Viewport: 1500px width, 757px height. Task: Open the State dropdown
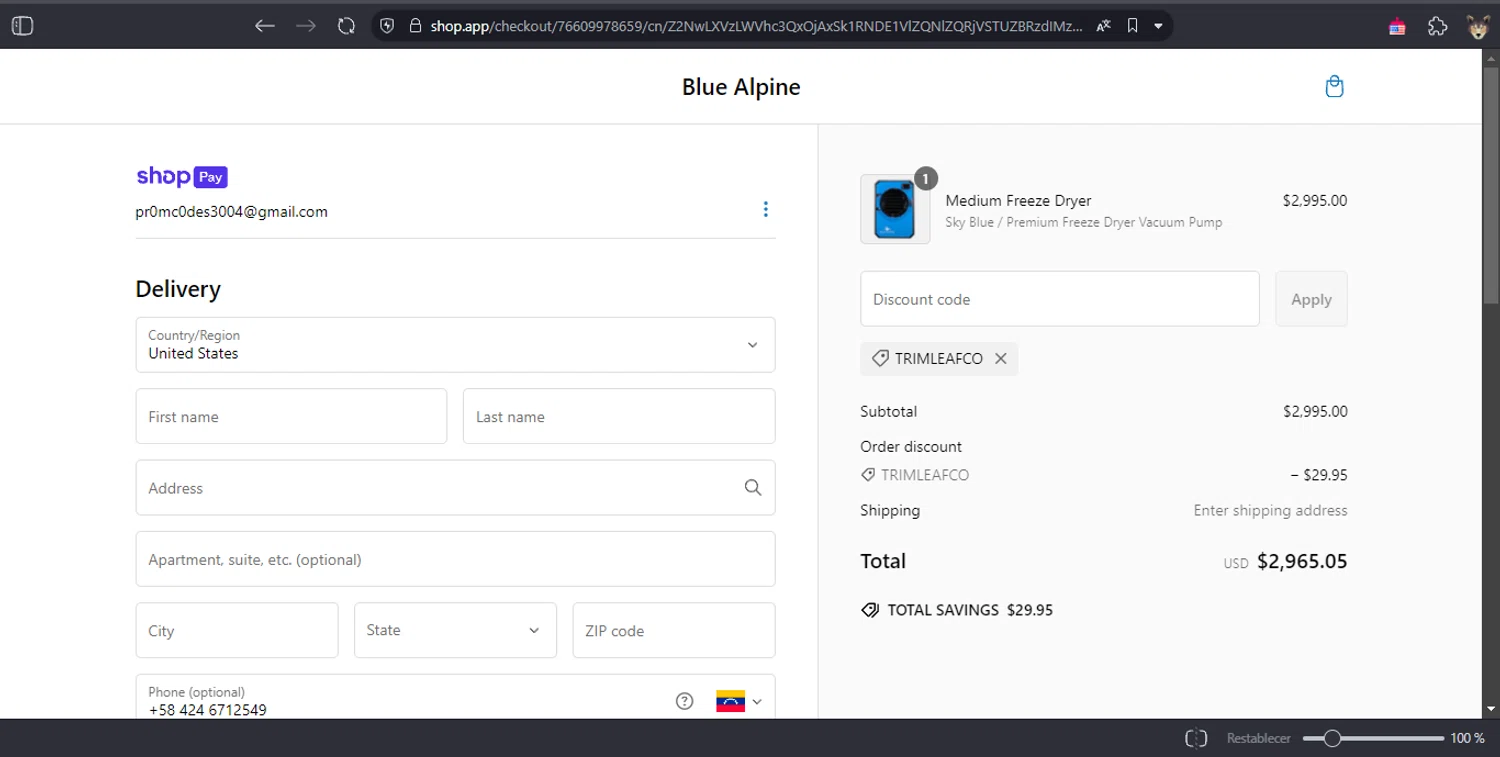(x=455, y=630)
